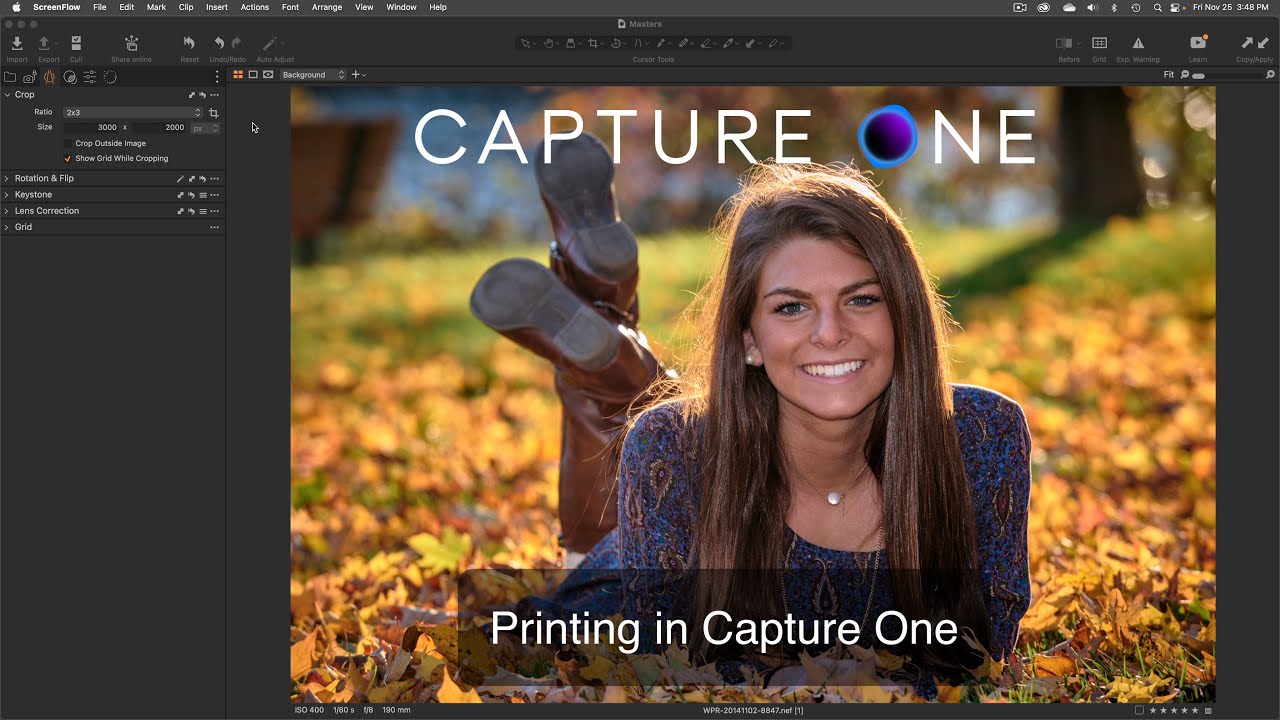The image size is (1280, 720).
Task: Show the Grid overlay from the toolbar
Action: tap(1099, 43)
